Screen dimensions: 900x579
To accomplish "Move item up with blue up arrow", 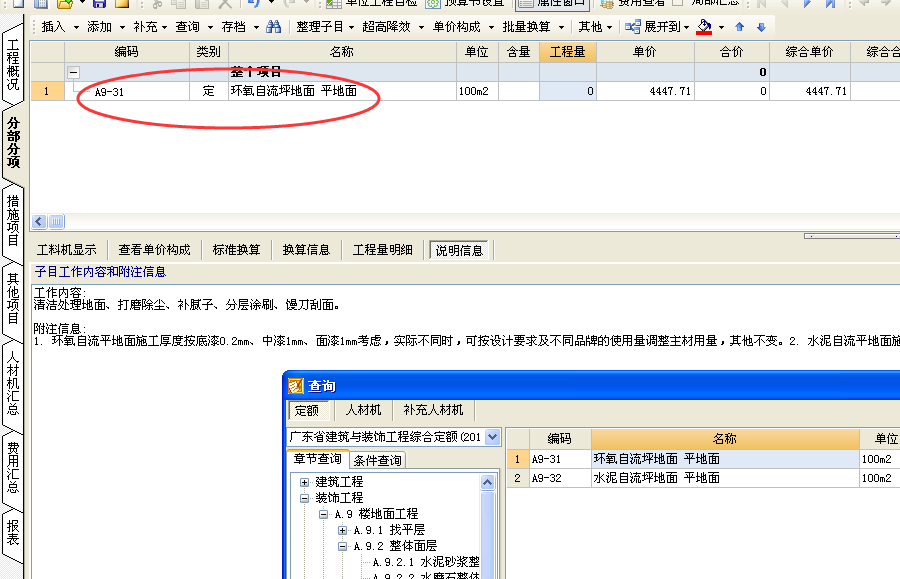I will click(740, 27).
